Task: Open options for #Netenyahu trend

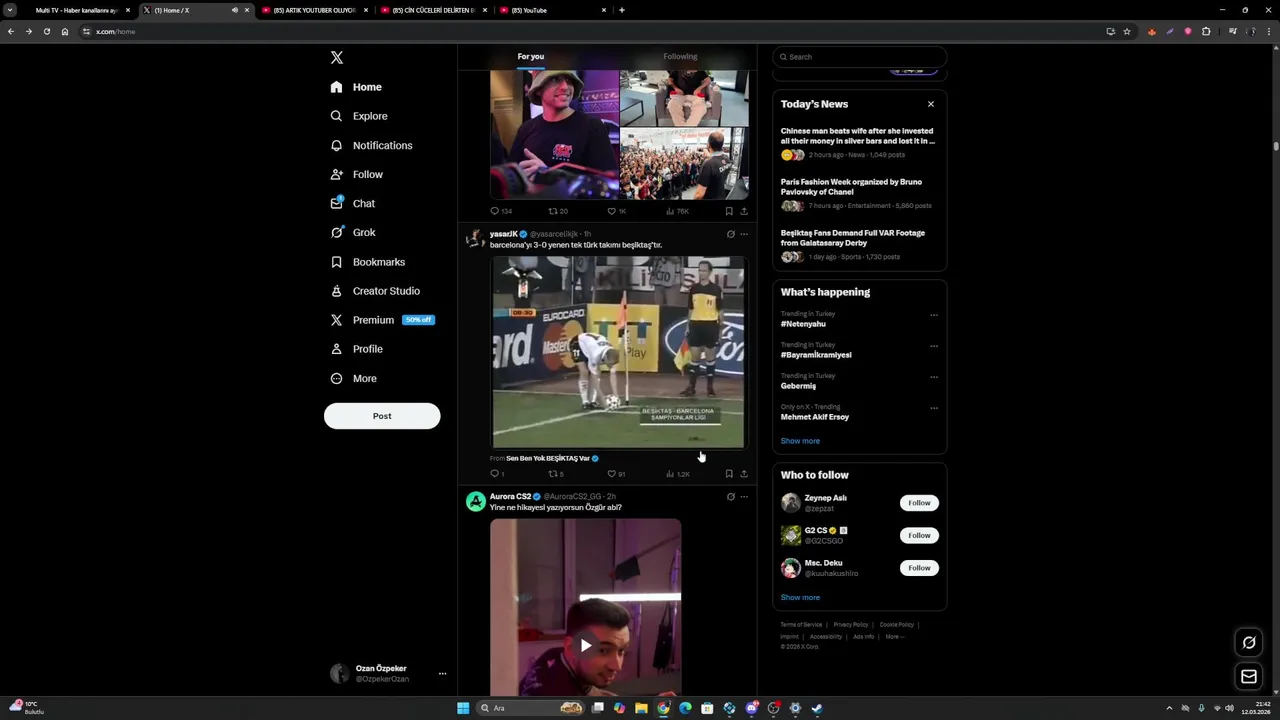Action: click(934, 315)
